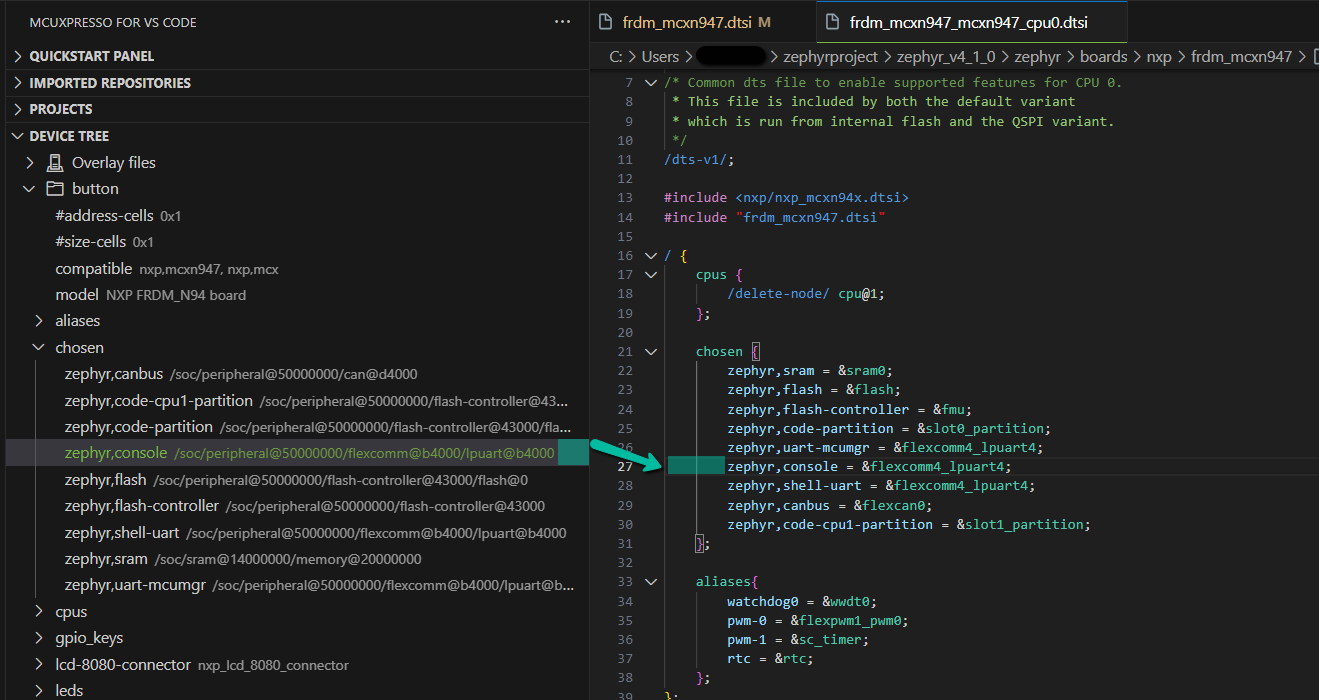Open the MCUXpresso panel more actions ellipsis
The width and height of the screenshot is (1319, 700).
pos(563,22)
